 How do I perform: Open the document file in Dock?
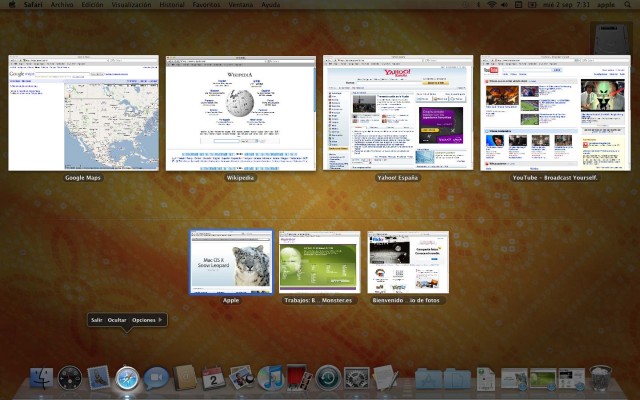(486, 379)
